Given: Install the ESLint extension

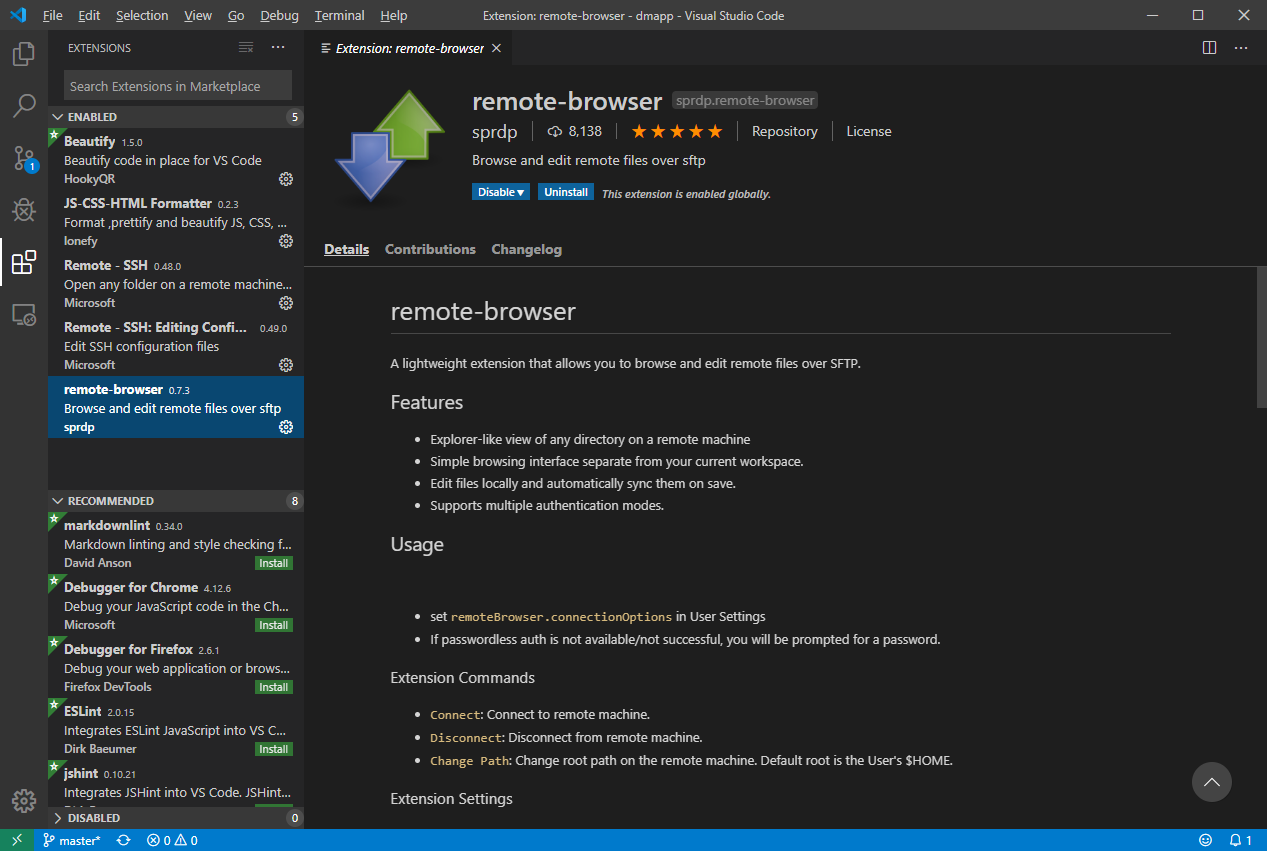Looking at the screenshot, I should point(274,749).
